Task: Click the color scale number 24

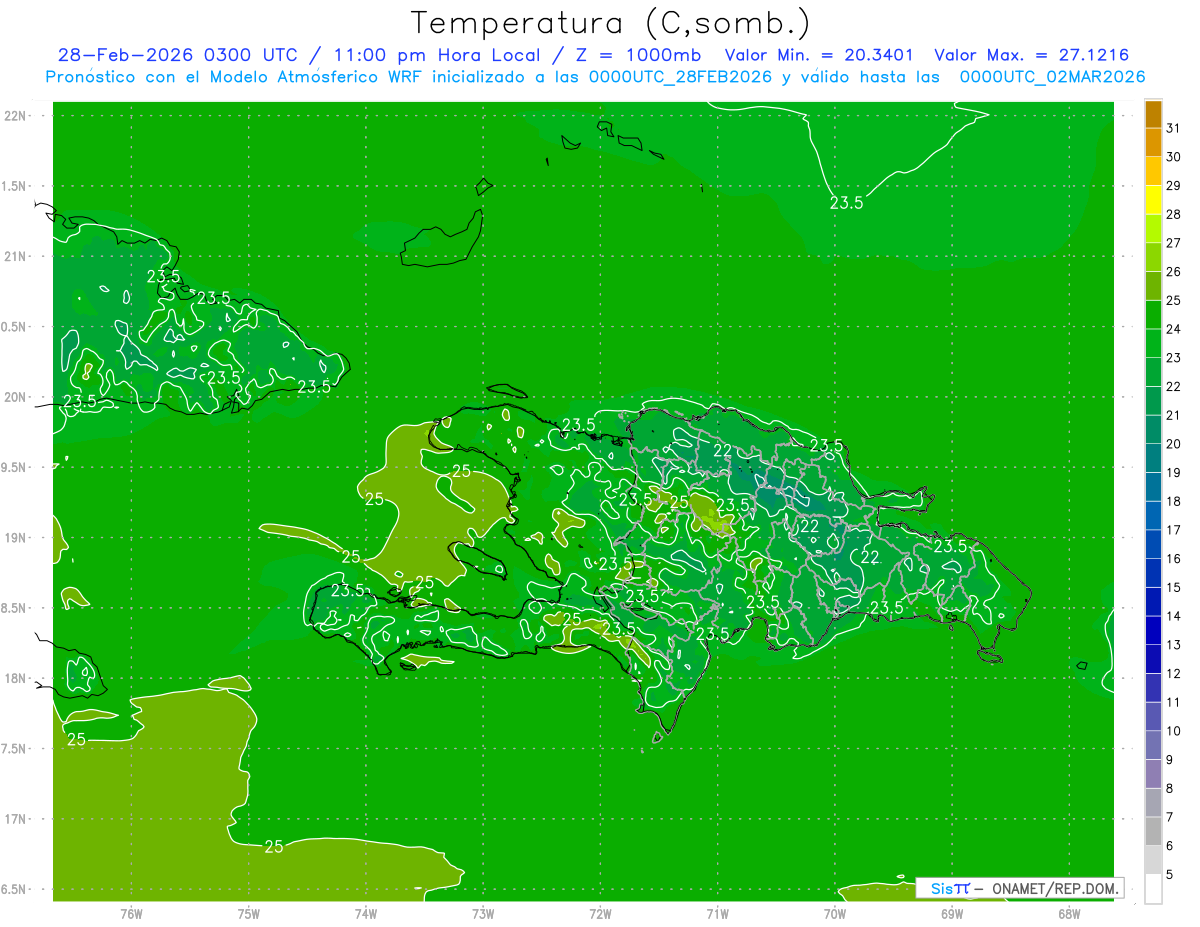Action: tap(1173, 329)
